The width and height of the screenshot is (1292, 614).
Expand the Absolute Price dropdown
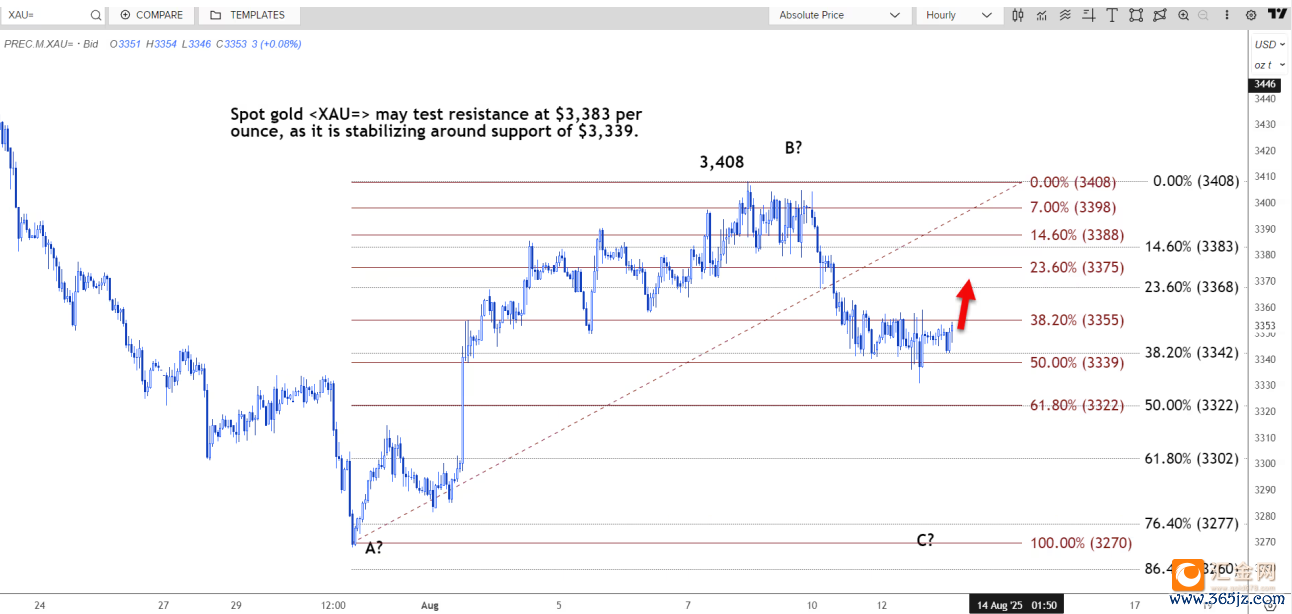(x=839, y=15)
